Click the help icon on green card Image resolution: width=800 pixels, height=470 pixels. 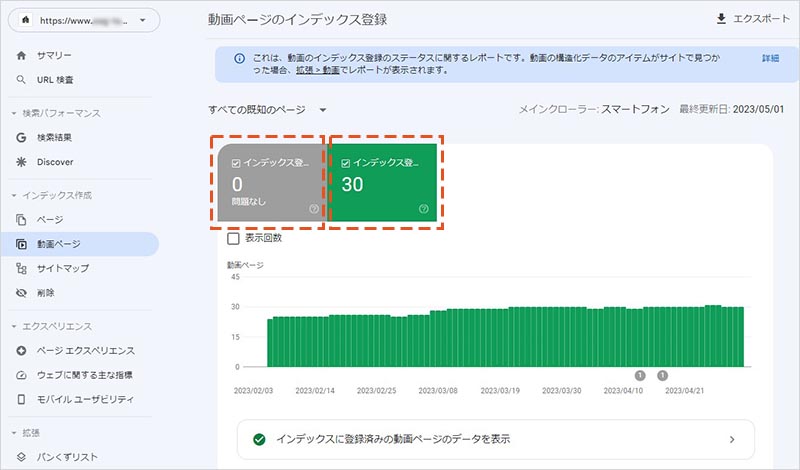pos(424,209)
